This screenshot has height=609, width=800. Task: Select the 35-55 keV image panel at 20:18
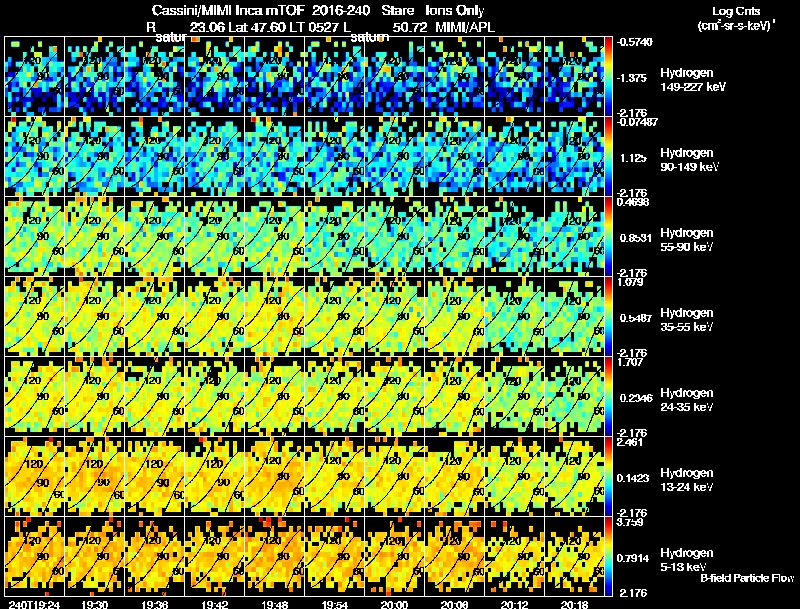[x=574, y=316]
